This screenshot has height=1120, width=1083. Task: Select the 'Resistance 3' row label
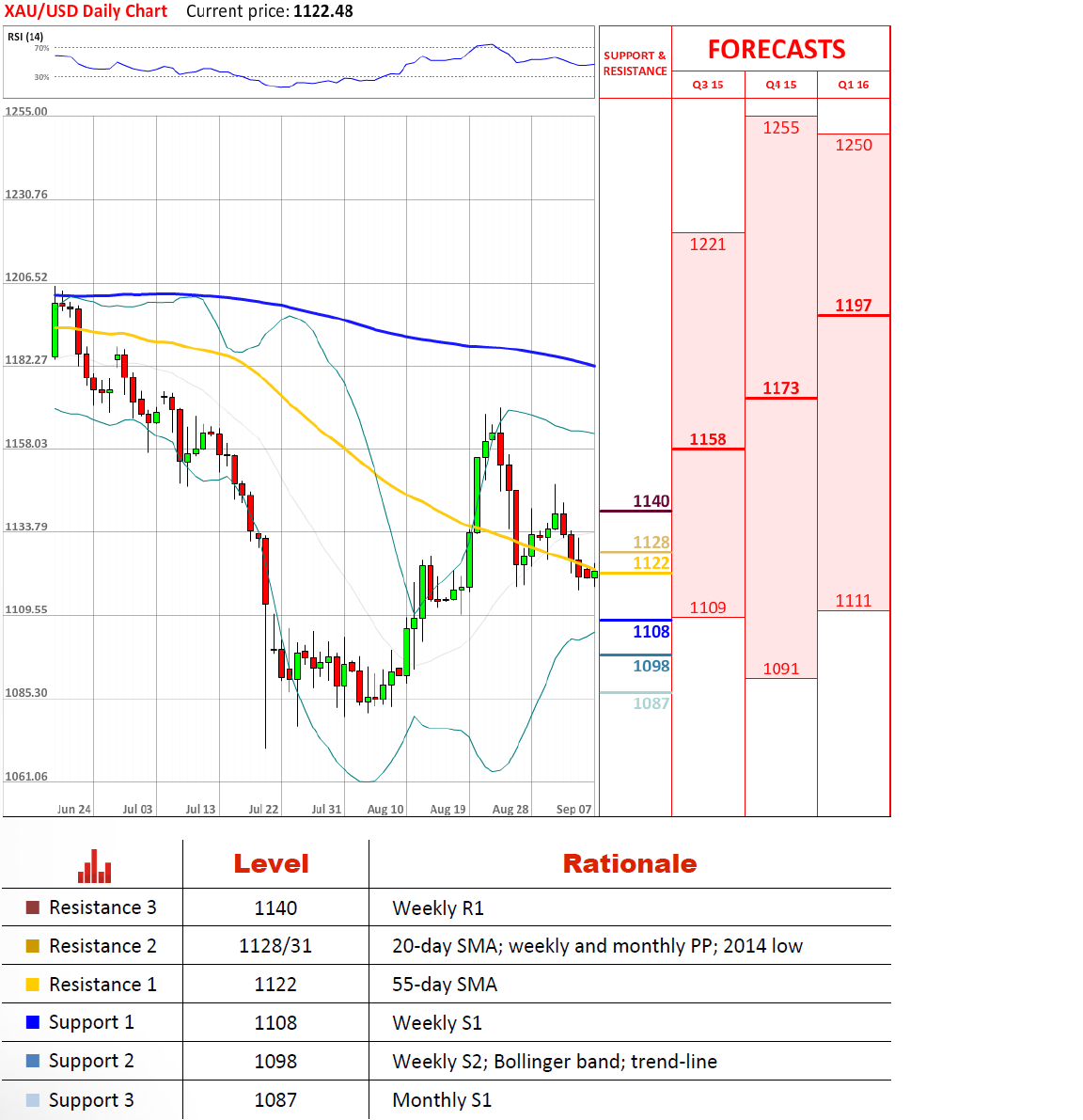pyautogui.click(x=102, y=907)
